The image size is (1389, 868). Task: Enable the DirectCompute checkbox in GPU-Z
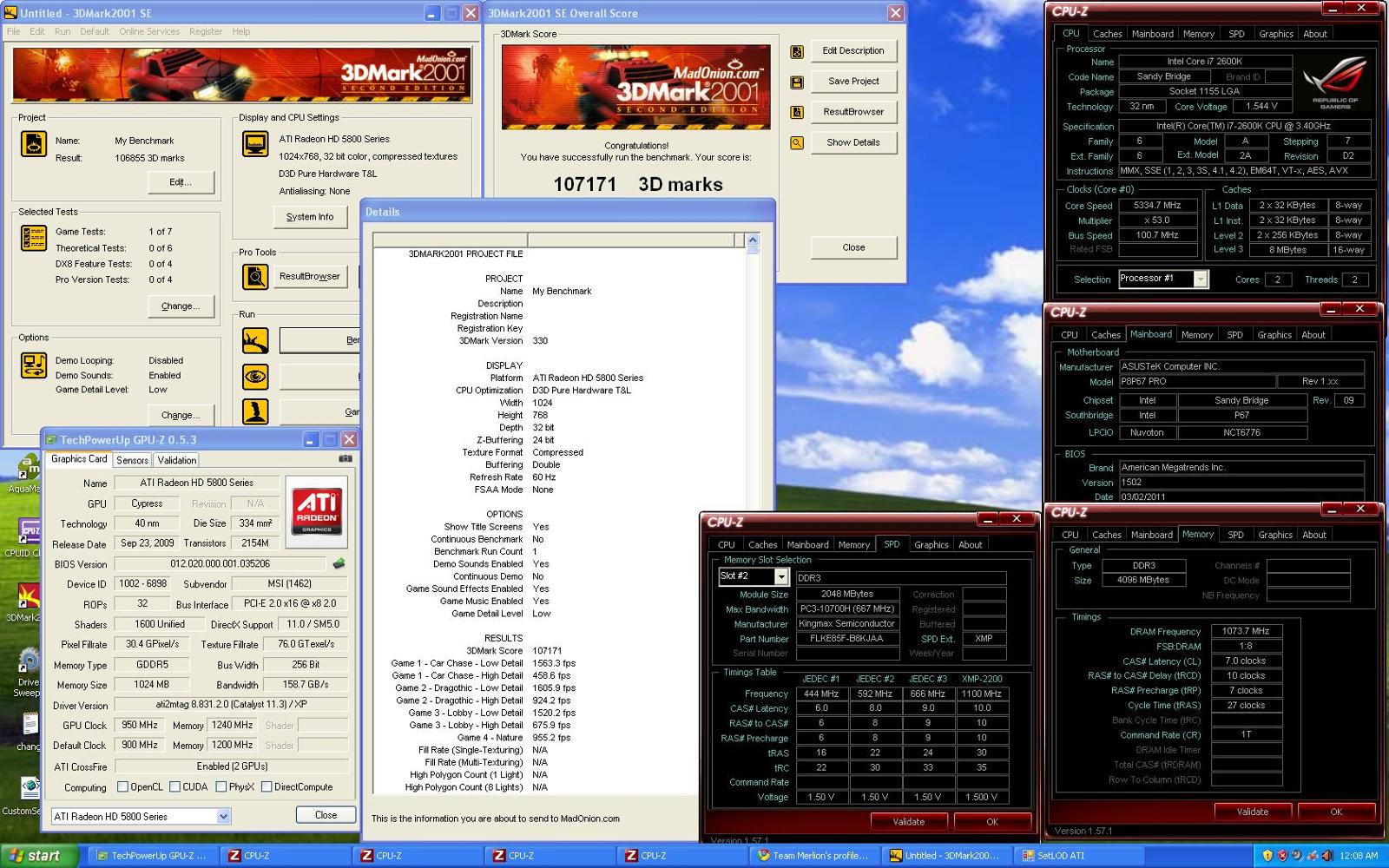click(x=267, y=787)
